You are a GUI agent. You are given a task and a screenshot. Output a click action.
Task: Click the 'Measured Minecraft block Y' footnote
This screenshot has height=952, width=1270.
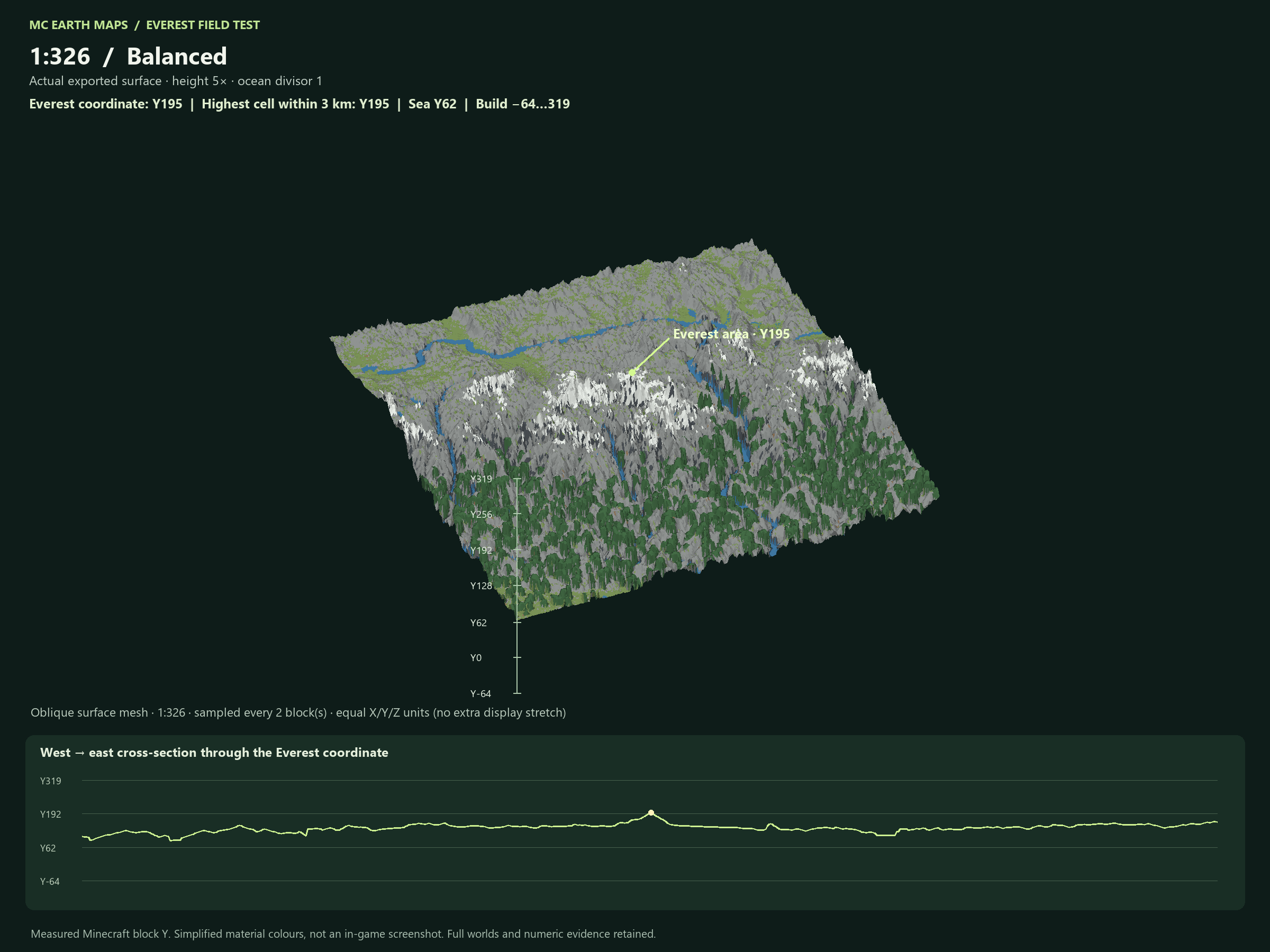(x=343, y=933)
